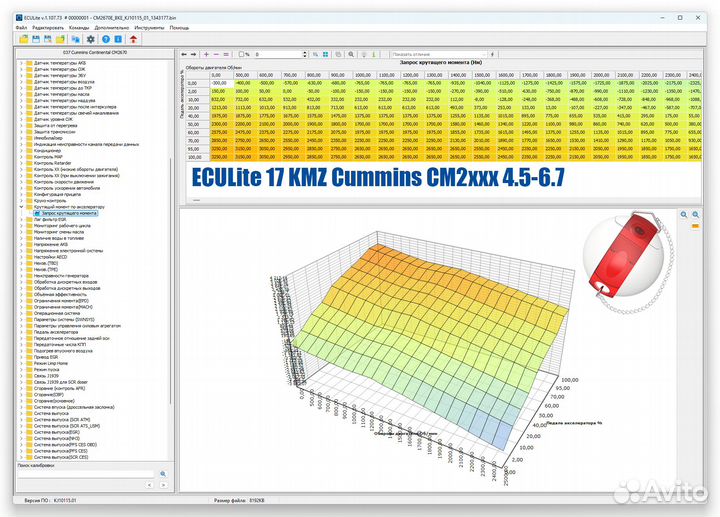This screenshot has width=720, height=517.
Task: Expand the 'Датчик температуры АКБ' folder
Action: pyautogui.click(x=21, y=63)
